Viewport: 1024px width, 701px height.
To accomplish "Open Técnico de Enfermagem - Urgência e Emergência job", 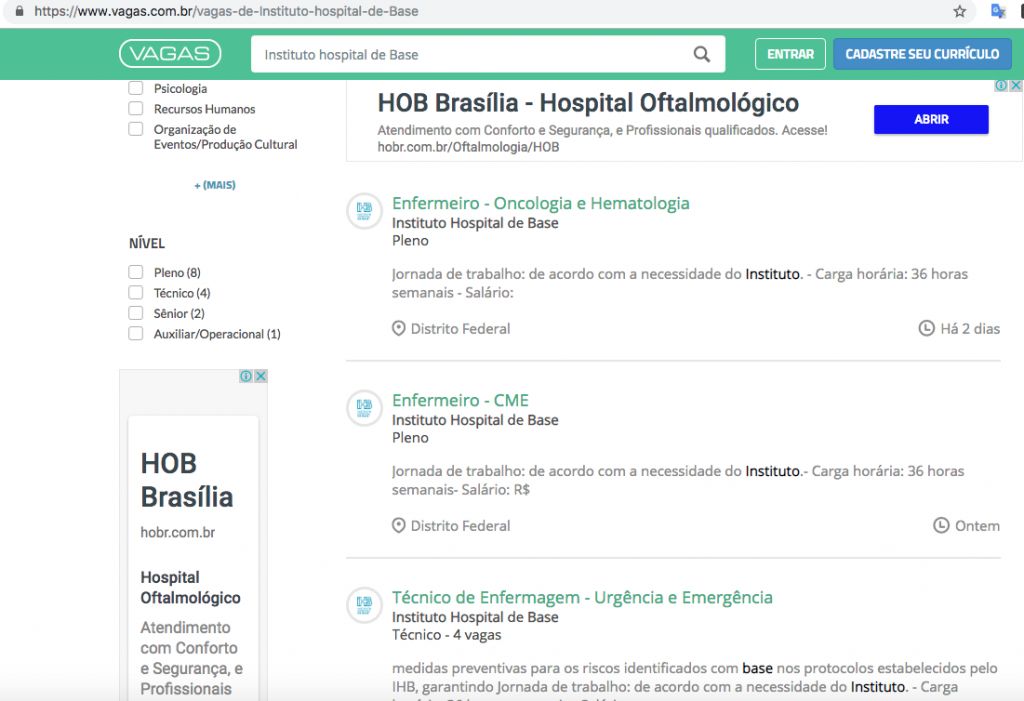I will 582,597.
